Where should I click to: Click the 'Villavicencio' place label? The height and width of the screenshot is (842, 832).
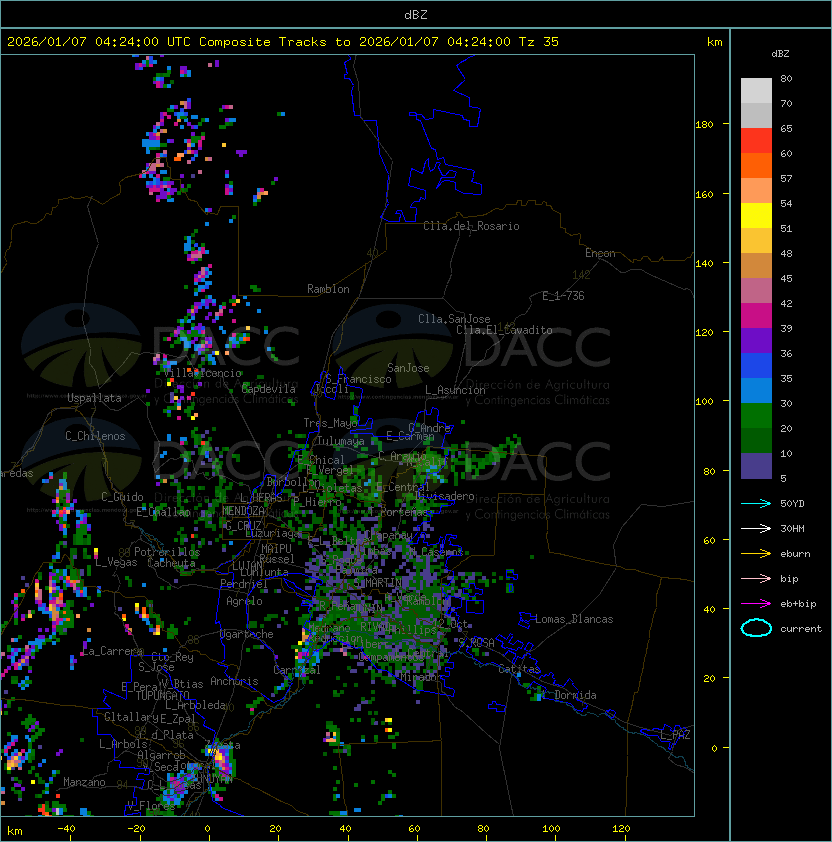coord(202,373)
